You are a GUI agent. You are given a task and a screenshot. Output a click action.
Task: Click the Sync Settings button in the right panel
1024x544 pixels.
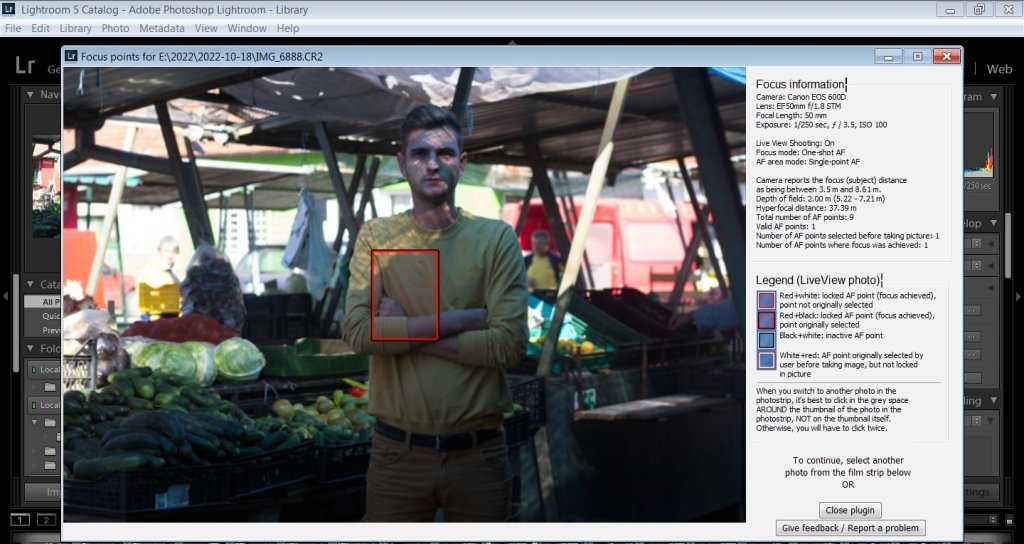982,492
